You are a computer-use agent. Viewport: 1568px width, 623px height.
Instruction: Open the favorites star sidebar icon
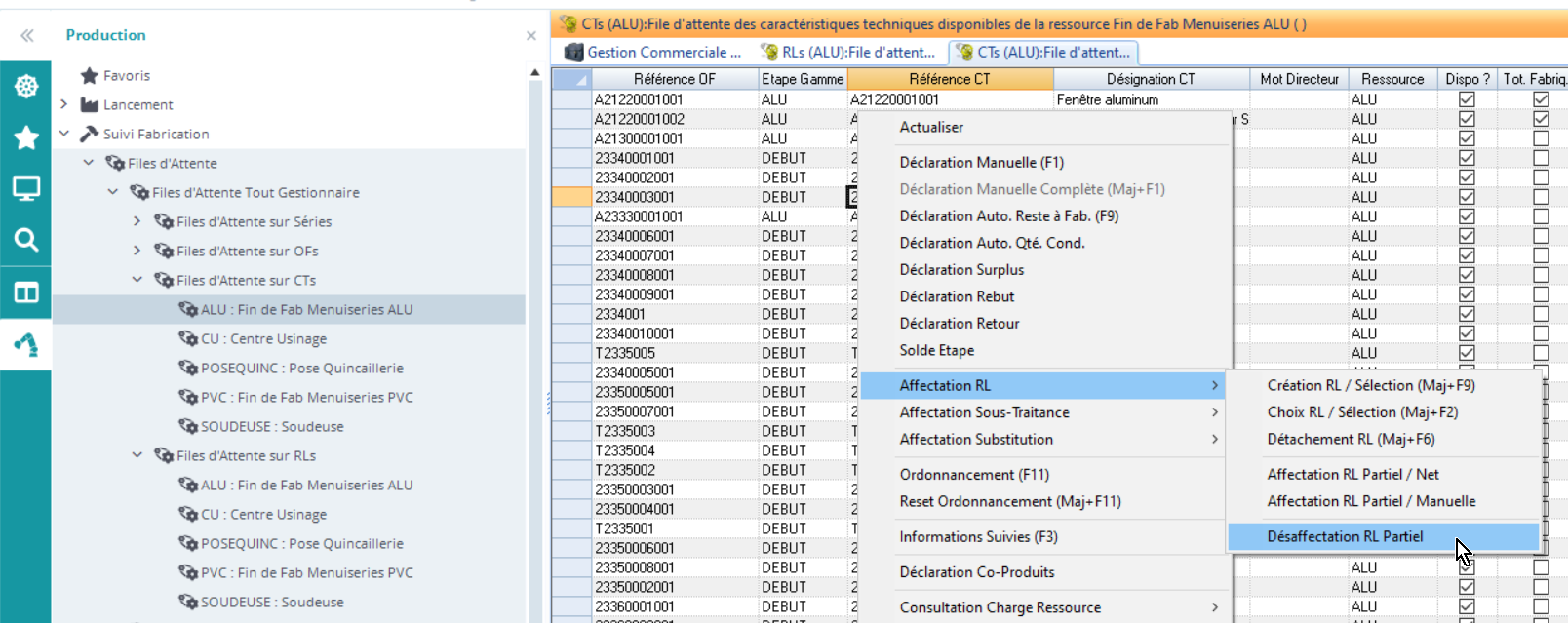[26, 137]
